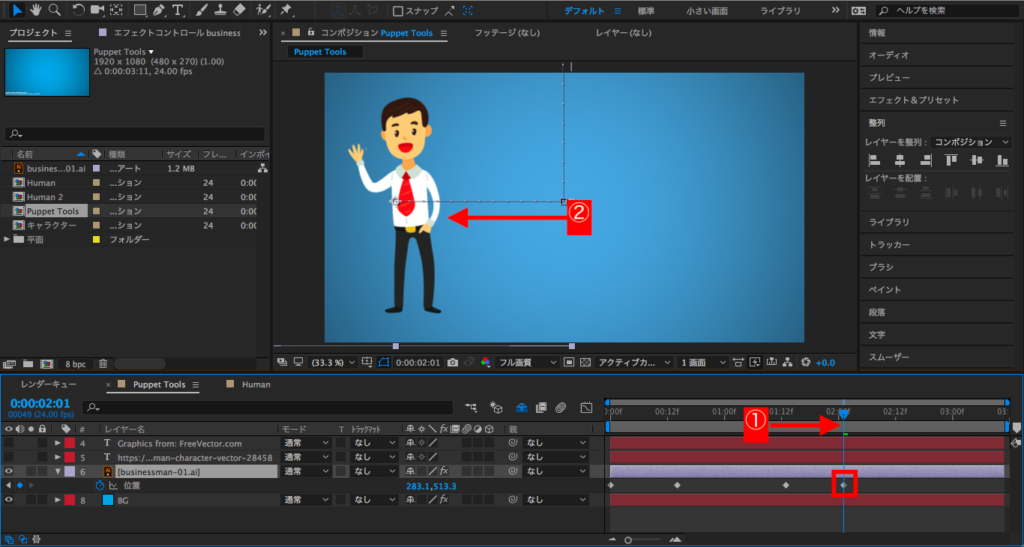Enable the スナップ checkbox
This screenshot has width=1024, height=547.
[398, 11]
